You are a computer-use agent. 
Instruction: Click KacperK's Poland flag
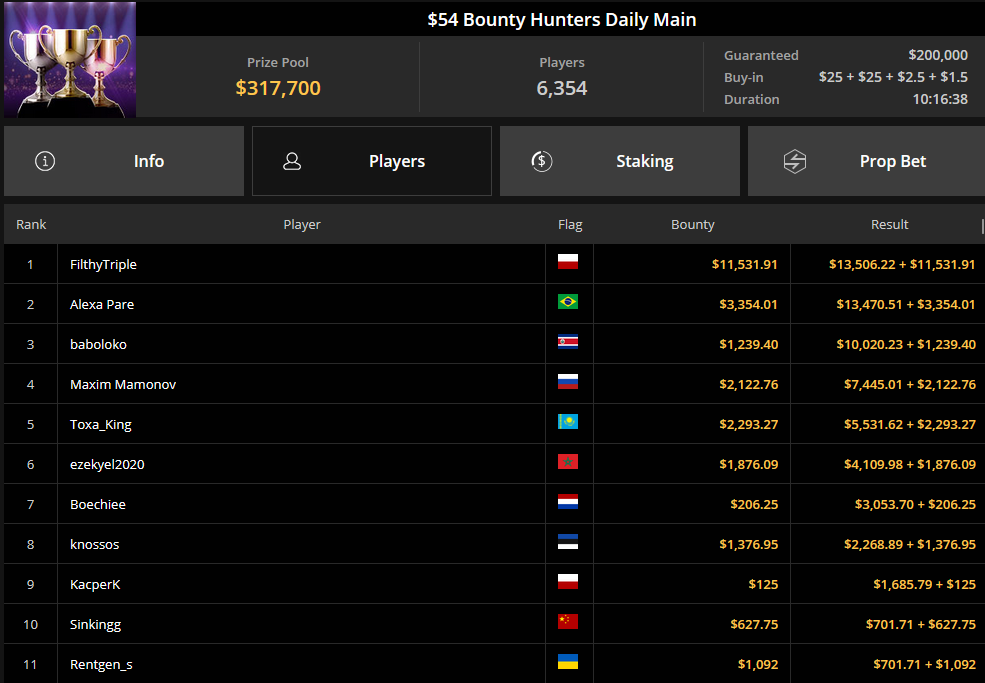tap(568, 582)
